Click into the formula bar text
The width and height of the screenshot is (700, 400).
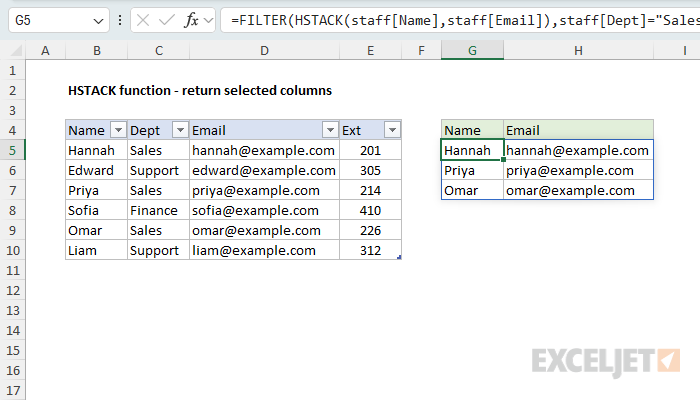click(x=460, y=21)
